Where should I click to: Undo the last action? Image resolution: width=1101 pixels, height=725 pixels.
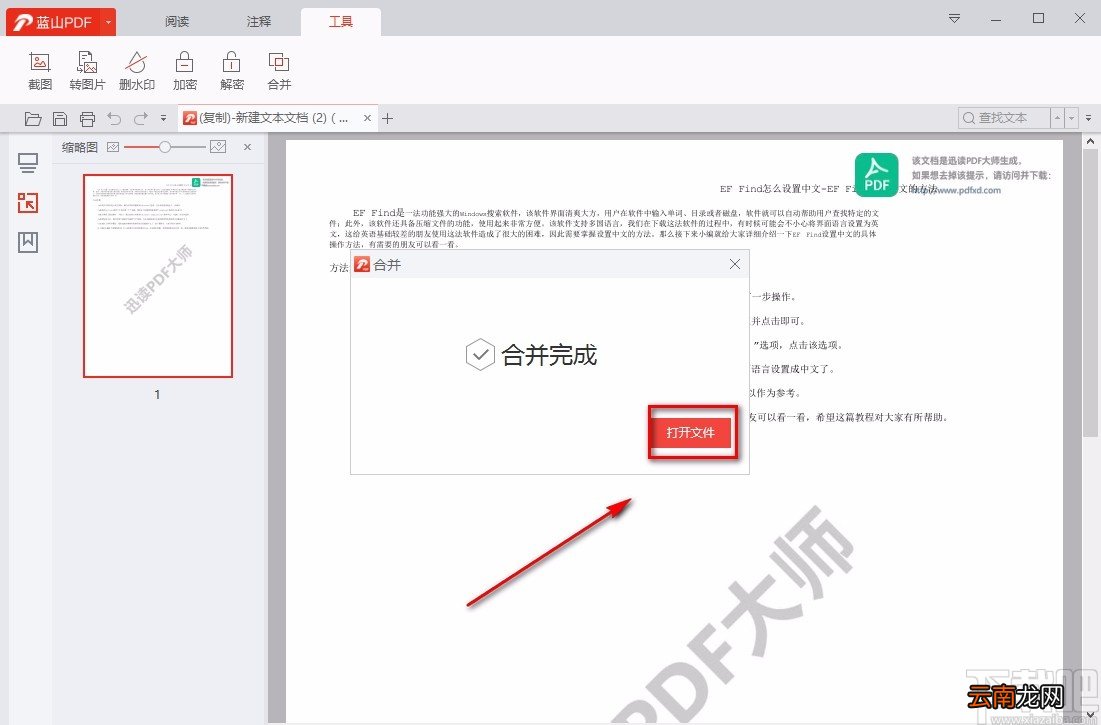pyautogui.click(x=114, y=119)
